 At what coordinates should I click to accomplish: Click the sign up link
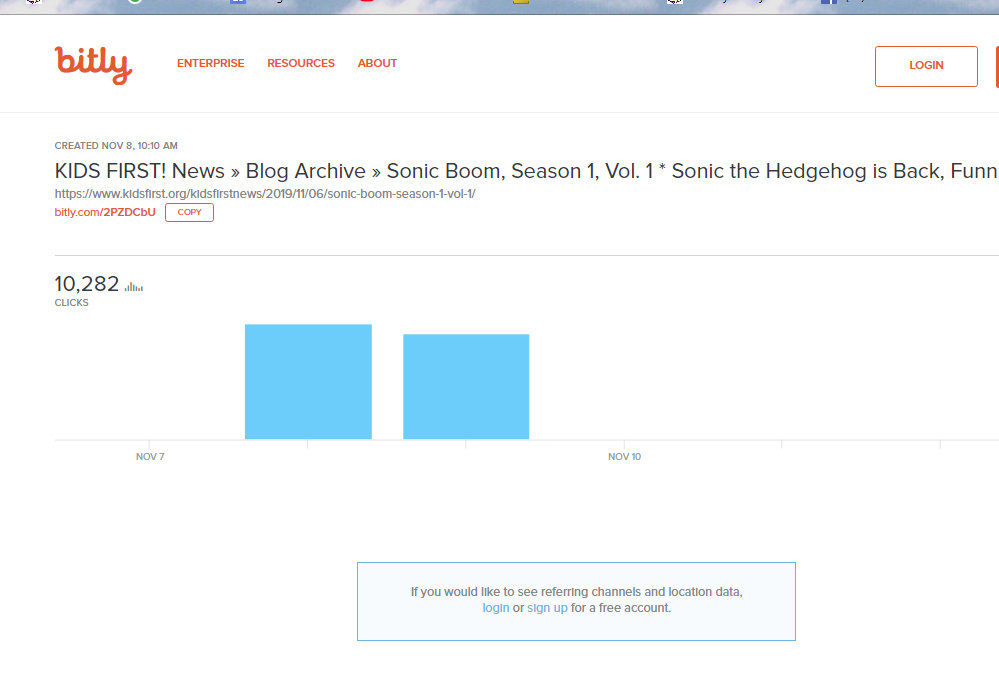547,608
